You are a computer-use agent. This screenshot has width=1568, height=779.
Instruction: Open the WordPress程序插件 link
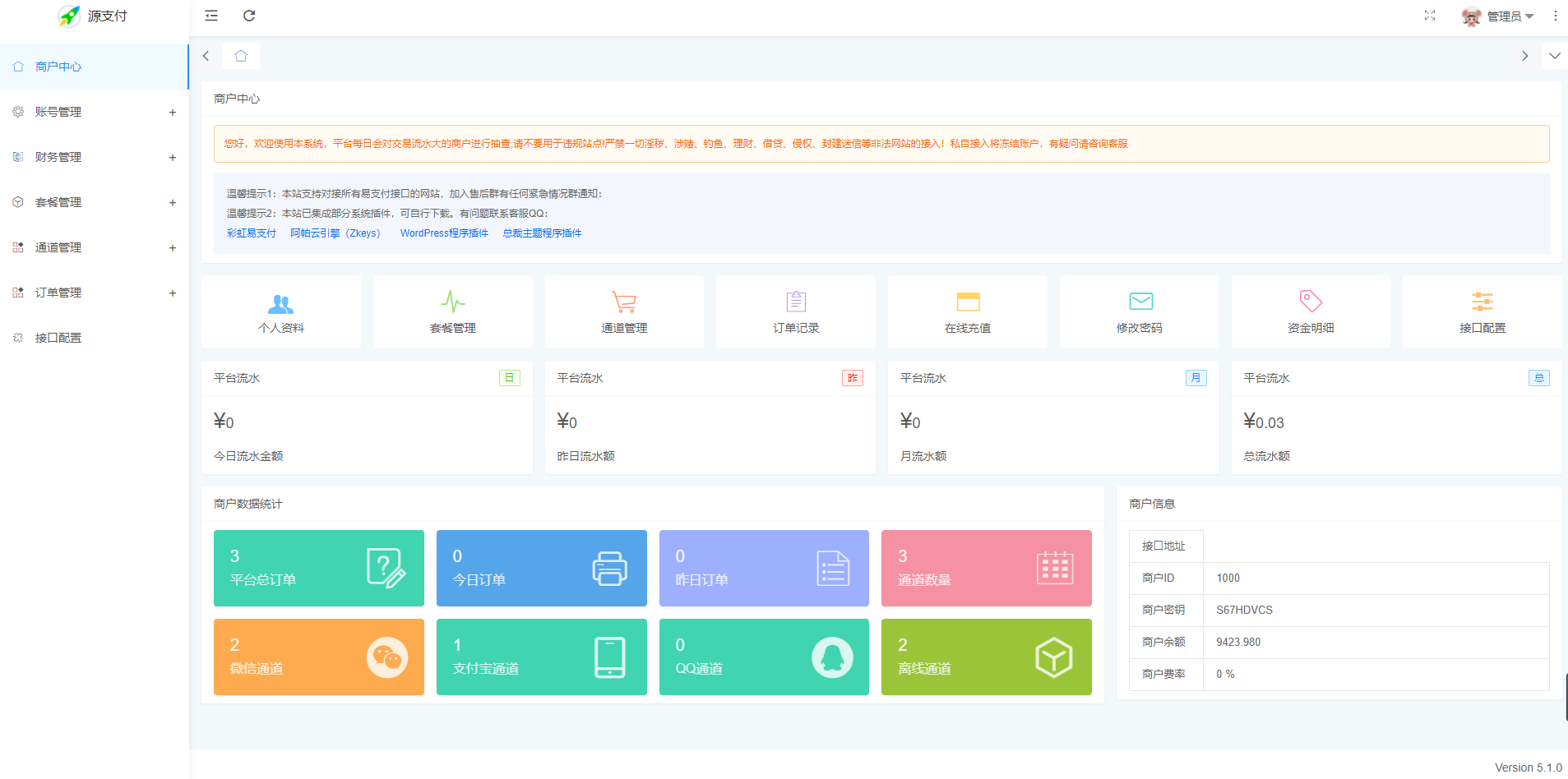point(444,233)
